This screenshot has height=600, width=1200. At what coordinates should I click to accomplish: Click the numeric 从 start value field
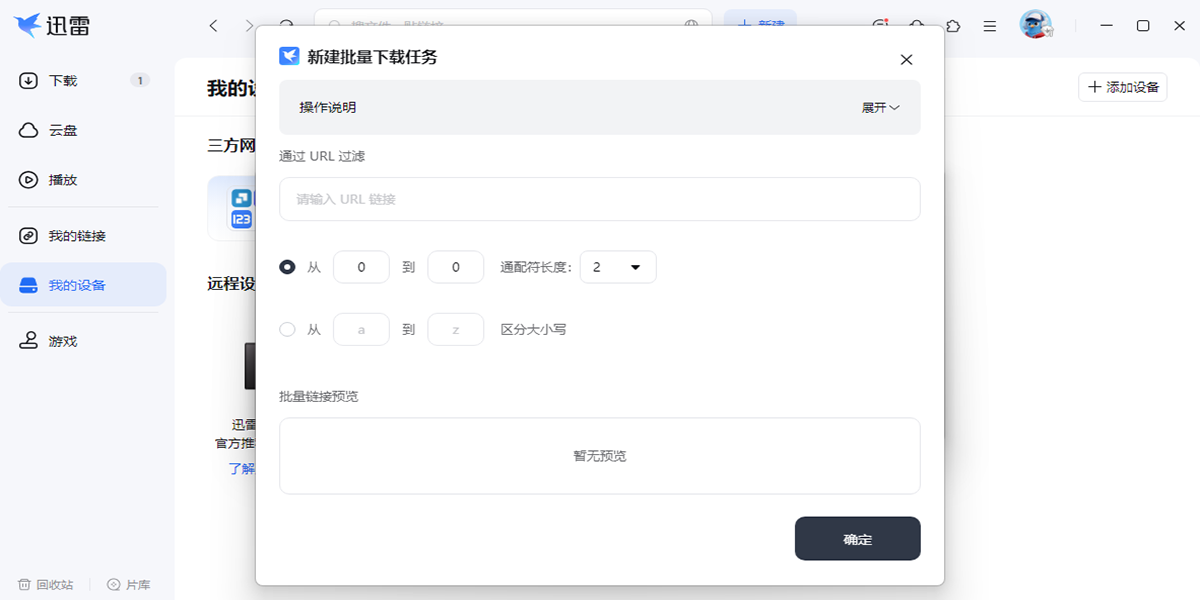pyautogui.click(x=361, y=267)
